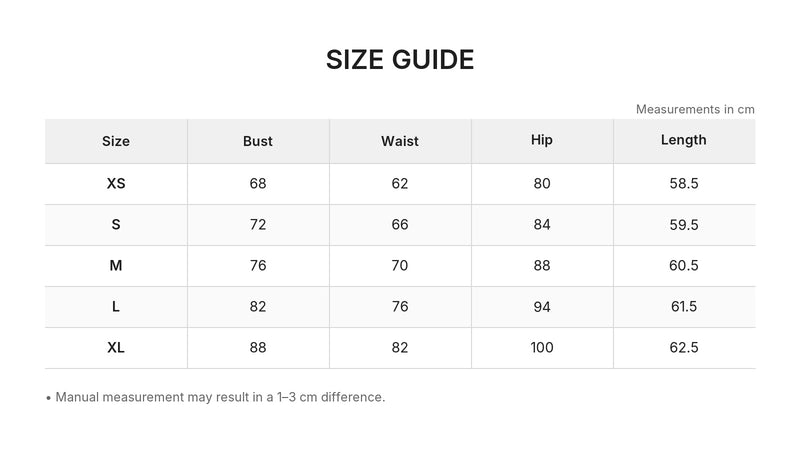Screen dimensions: 800x456
Task: Select the Size column header
Action: pyautogui.click(x=116, y=141)
